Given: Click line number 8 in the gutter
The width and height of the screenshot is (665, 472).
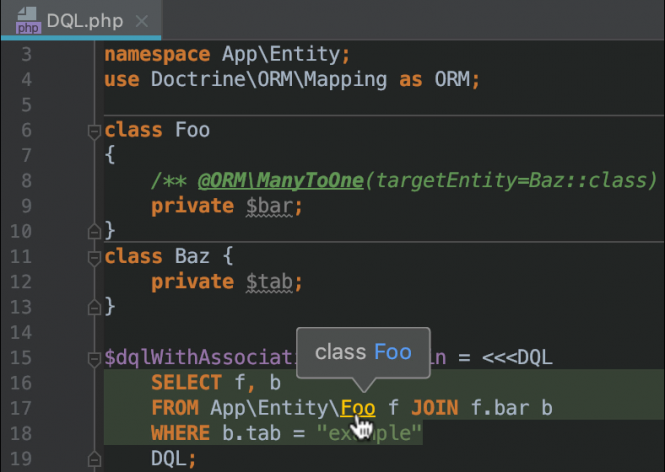Looking at the screenshot, I should coord(26,181).
